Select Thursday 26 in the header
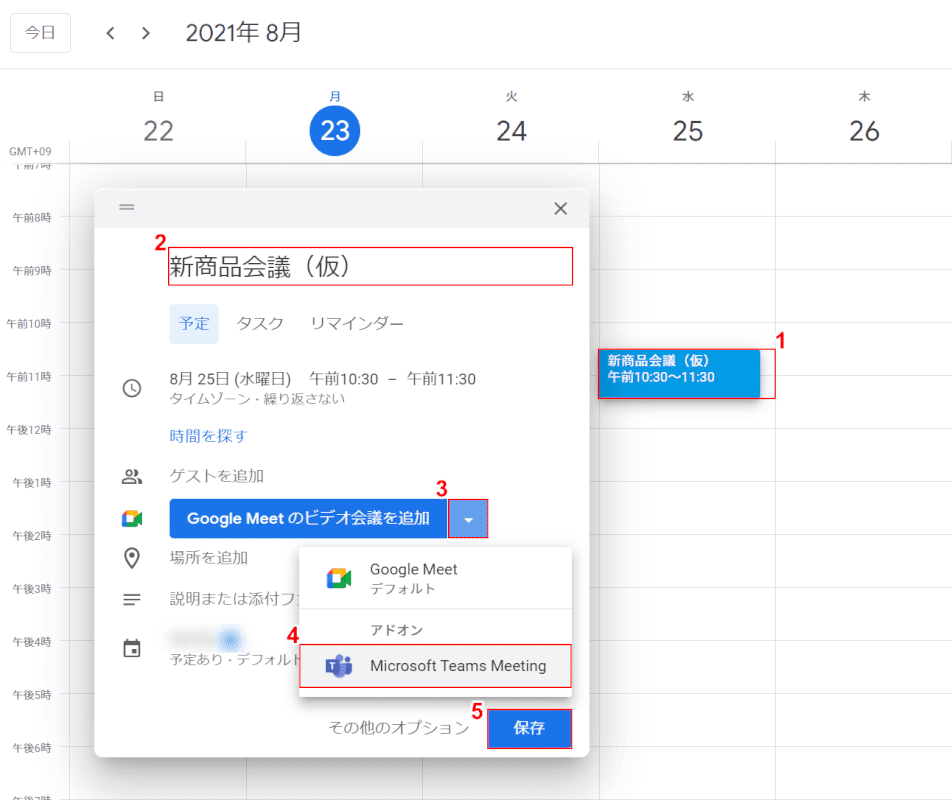 point(865,131)
